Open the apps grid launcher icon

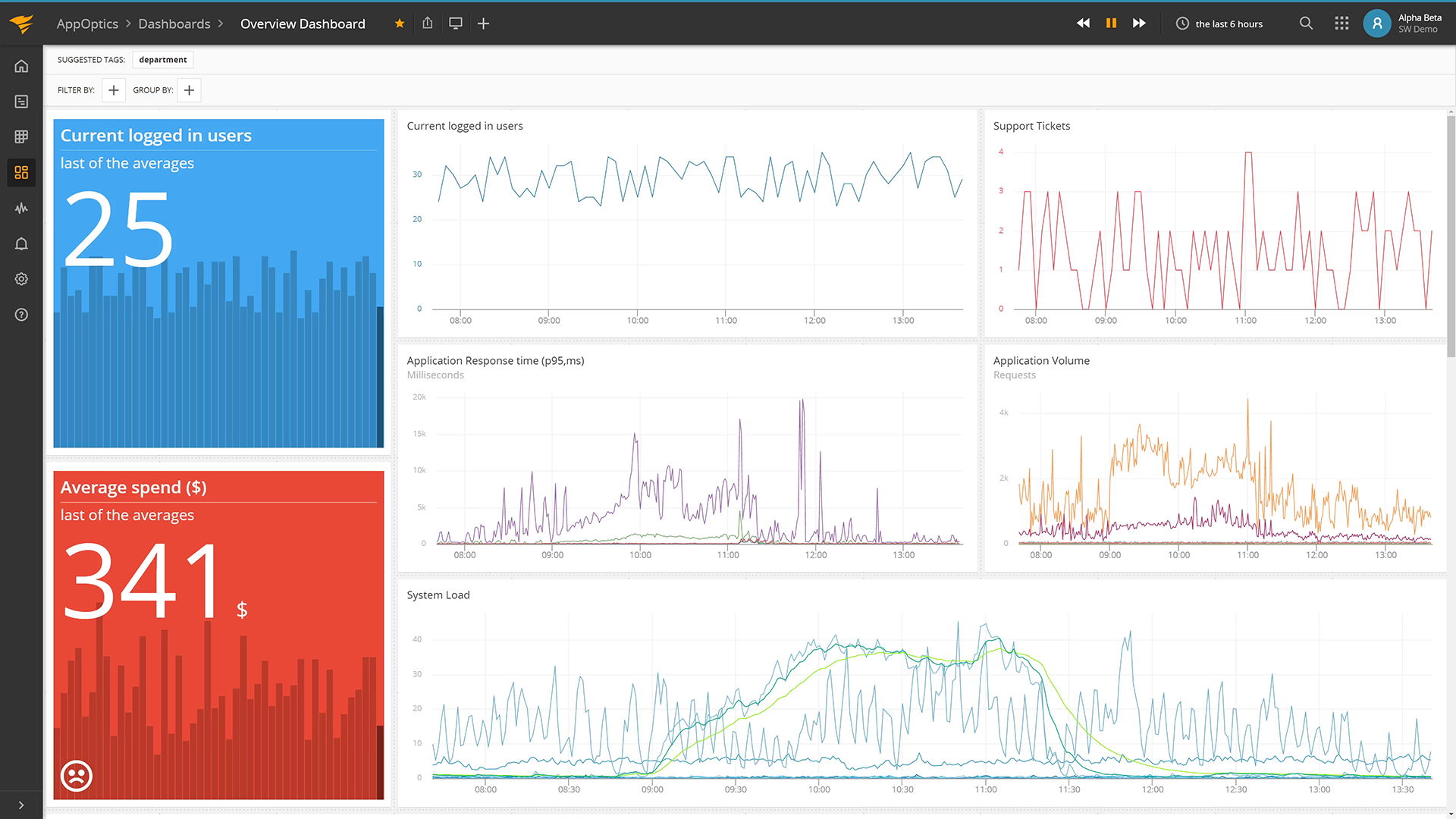click(x=1341, y=24)
